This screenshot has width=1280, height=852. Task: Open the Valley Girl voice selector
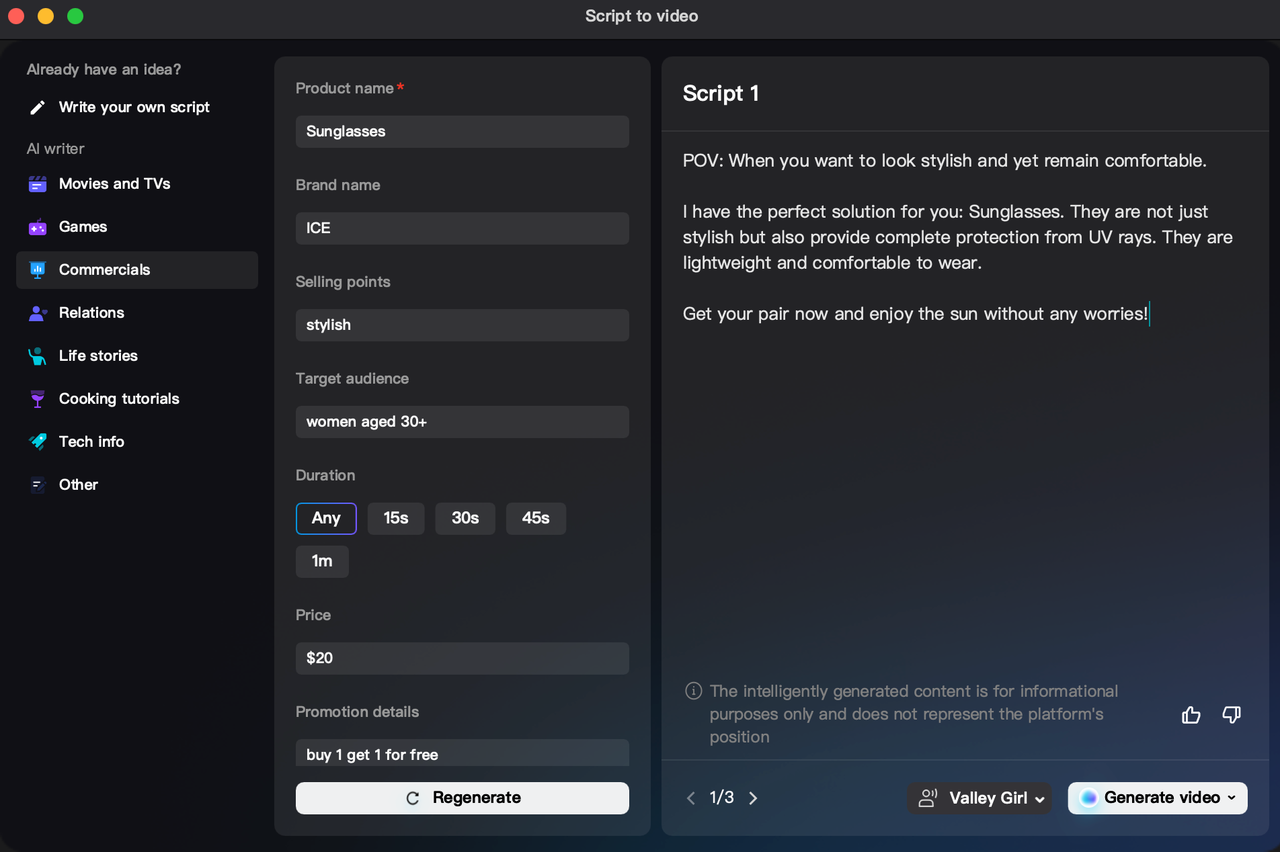click(979, 798)
